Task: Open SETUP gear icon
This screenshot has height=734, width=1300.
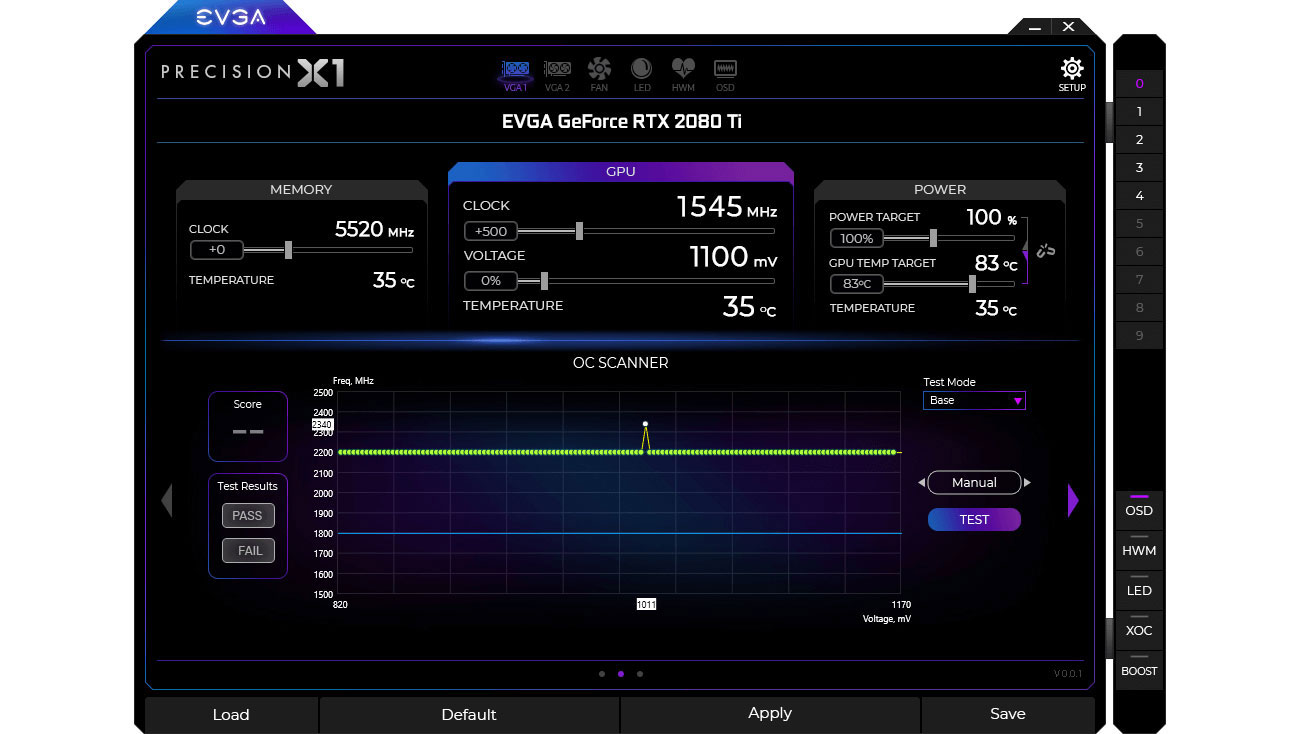Action: coord(1072,74)
